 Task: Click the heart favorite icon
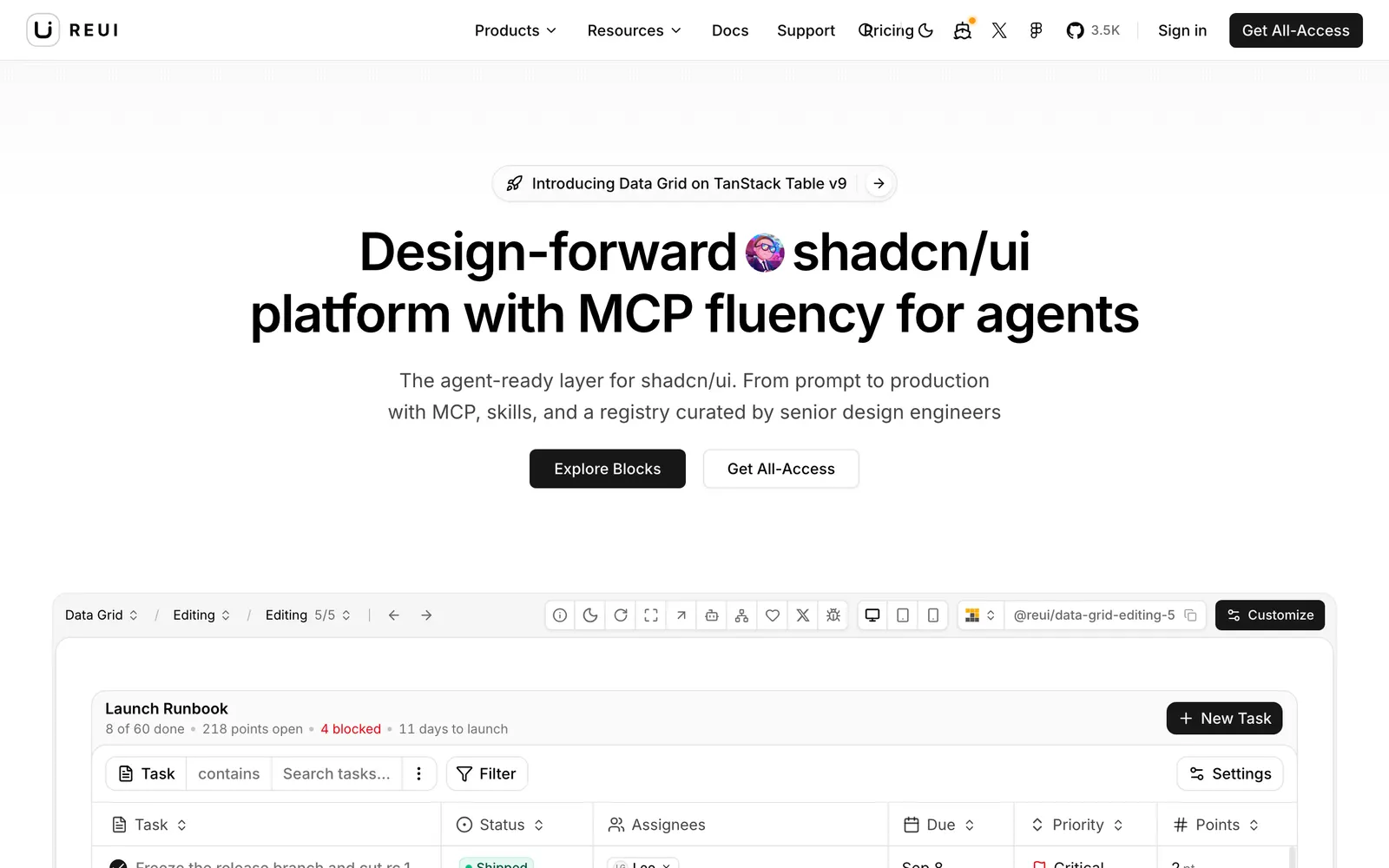(x=773, y=615)
